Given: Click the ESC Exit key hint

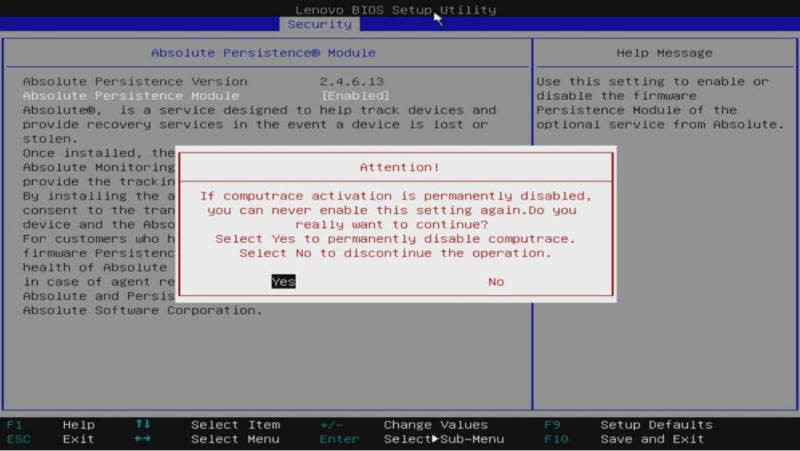Looking at the screenshot, I should [51, 439].
